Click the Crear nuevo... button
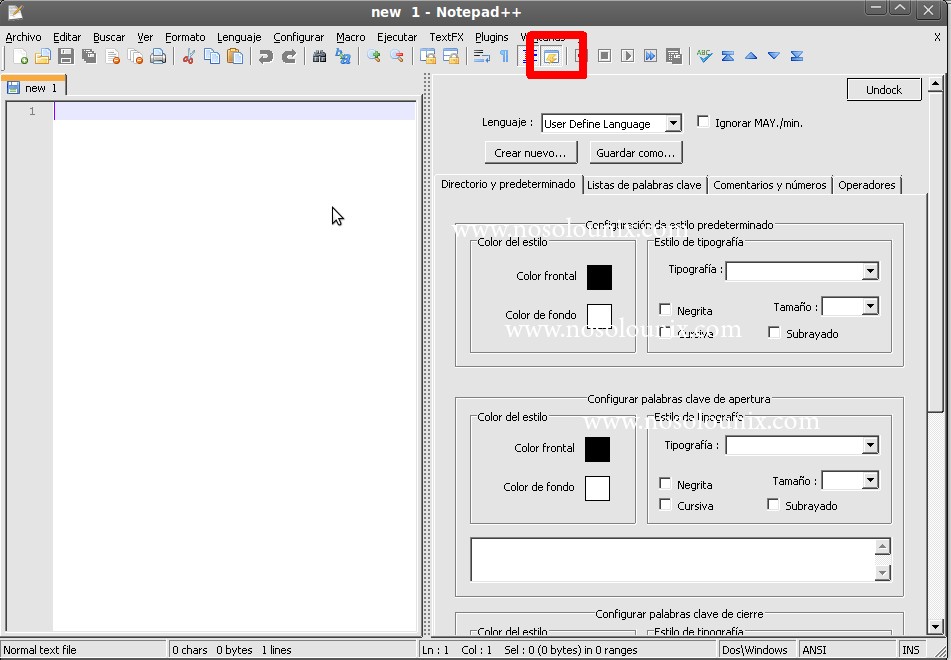The image size is (951, 660). 530,153
